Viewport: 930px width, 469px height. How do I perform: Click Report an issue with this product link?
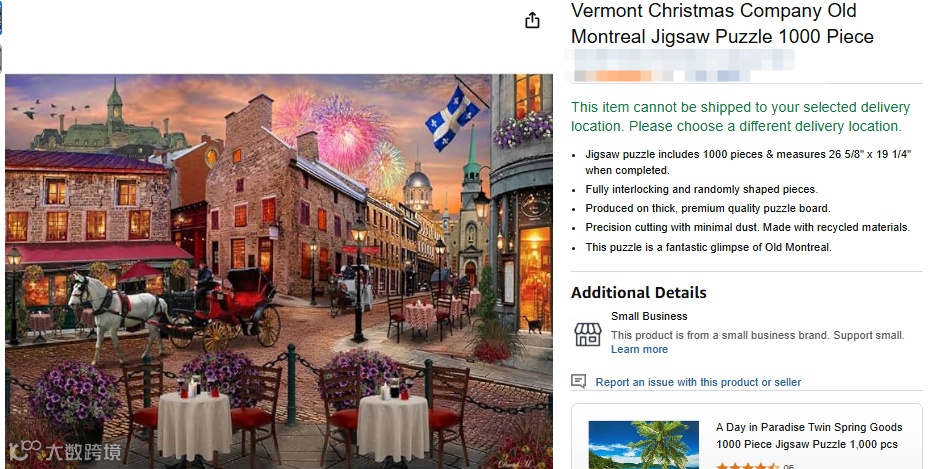tap(698, 382)
